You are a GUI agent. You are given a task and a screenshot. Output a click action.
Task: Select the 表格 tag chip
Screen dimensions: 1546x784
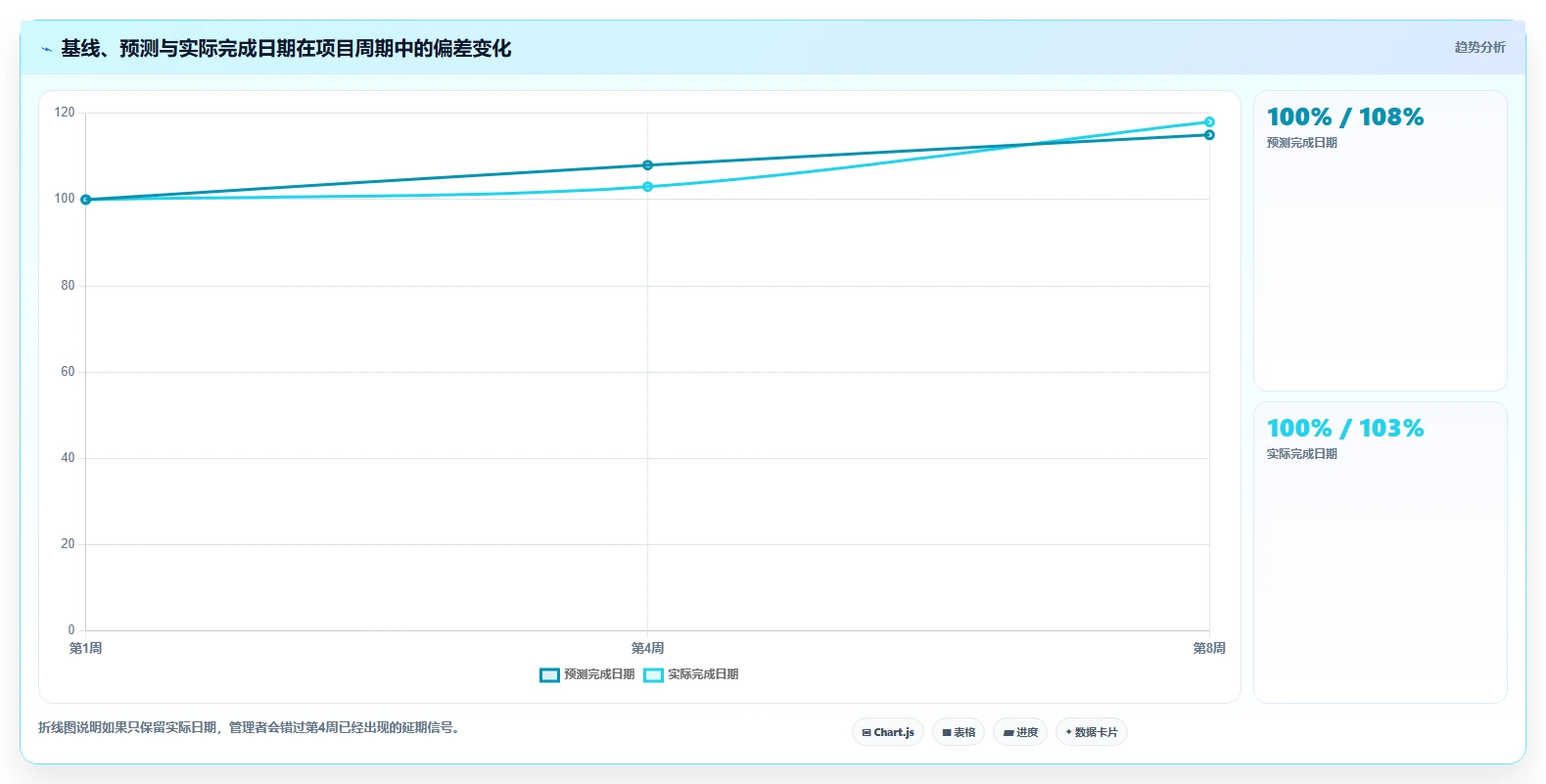coord(959,732)
